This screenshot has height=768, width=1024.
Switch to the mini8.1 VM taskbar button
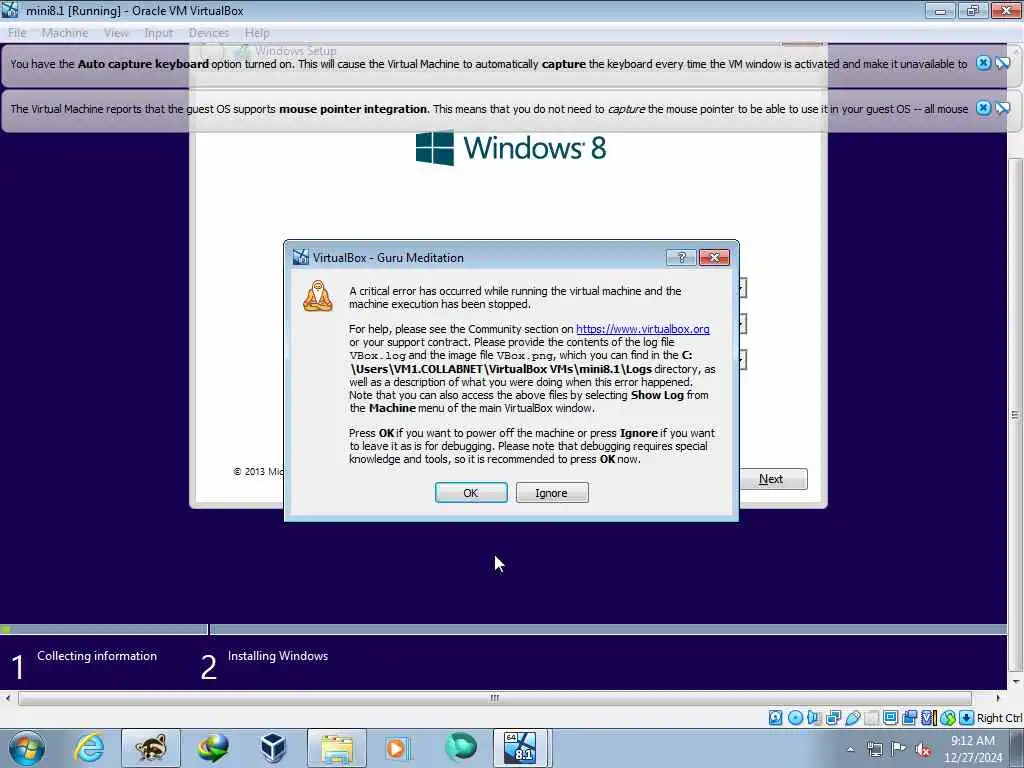pos(520,748)
